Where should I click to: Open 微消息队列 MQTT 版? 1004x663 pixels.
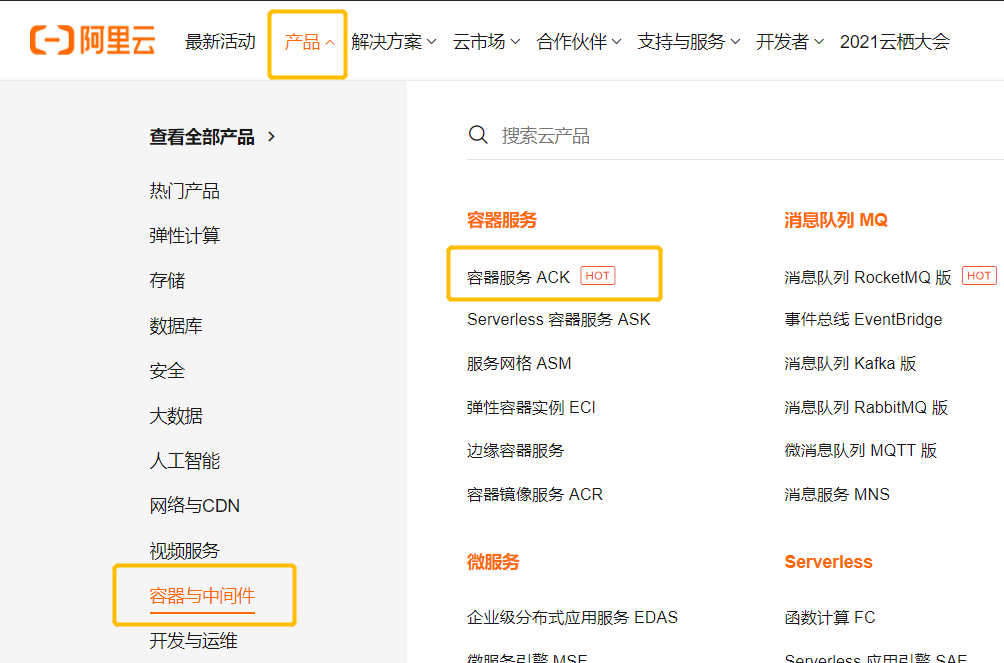pos(861,450)
